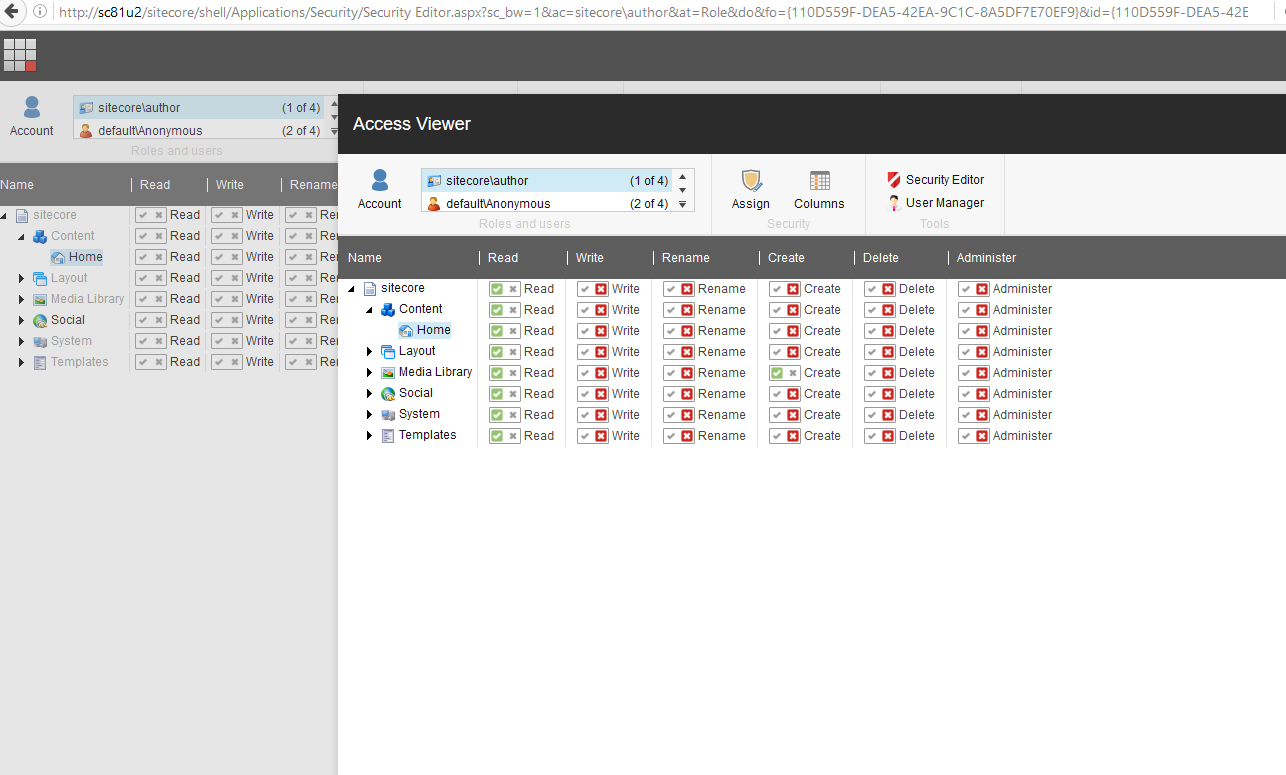1286x775 pixels.
Task: Click Account icon in background Security Editor
Action: (32, 108)
